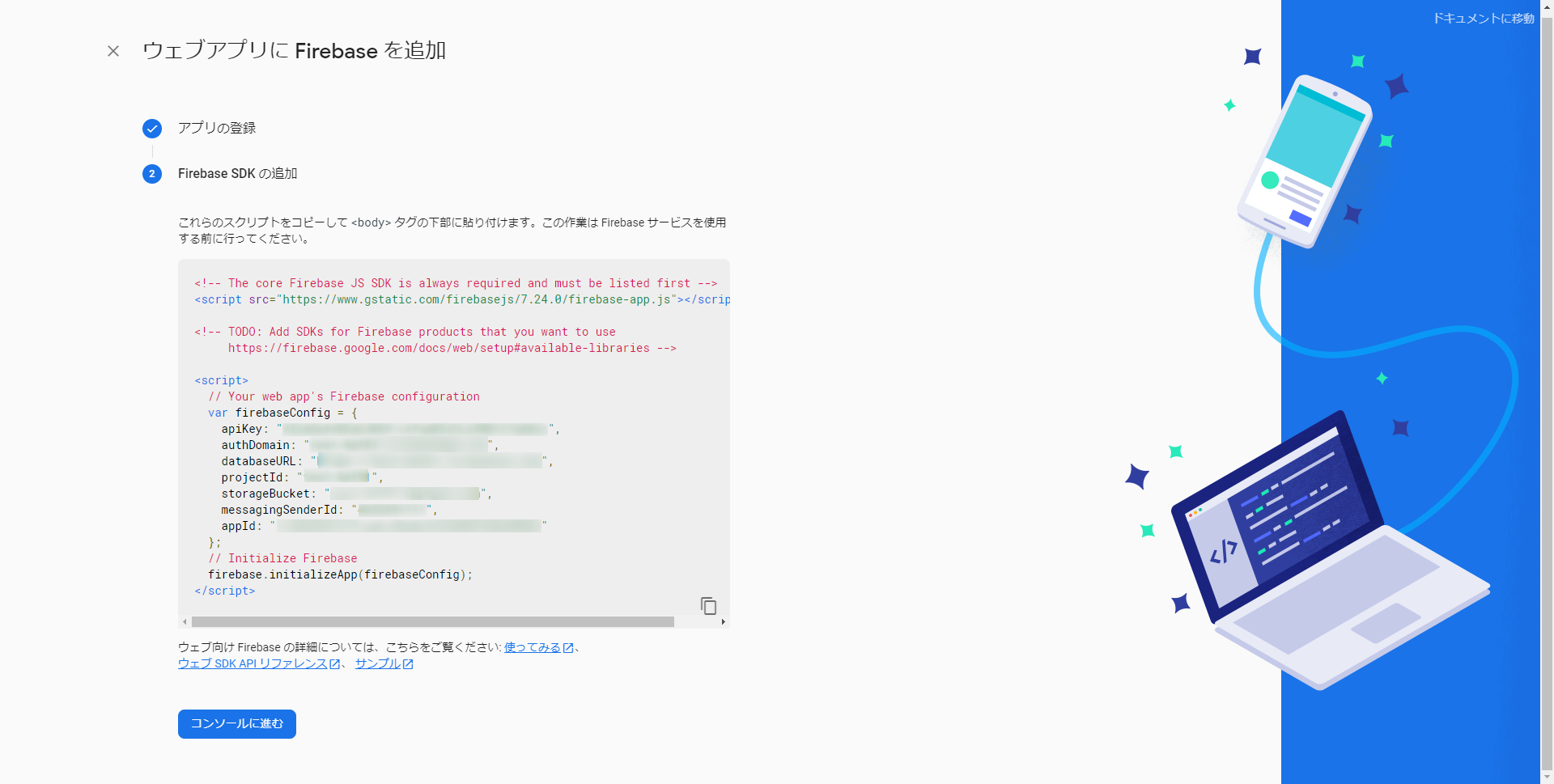The image size is (1554, 784).
Task: Open the アプリの登録 step
Action: tap(217, 128)
